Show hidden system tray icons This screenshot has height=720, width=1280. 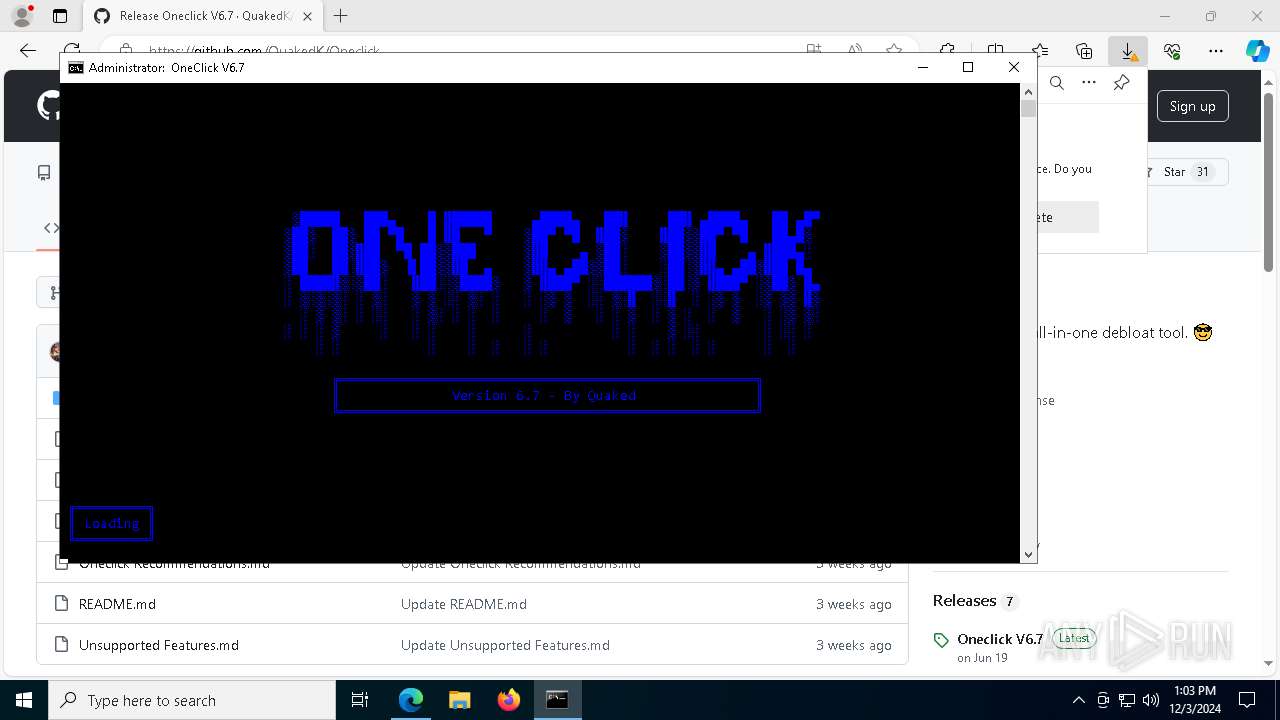[1078, 700]
